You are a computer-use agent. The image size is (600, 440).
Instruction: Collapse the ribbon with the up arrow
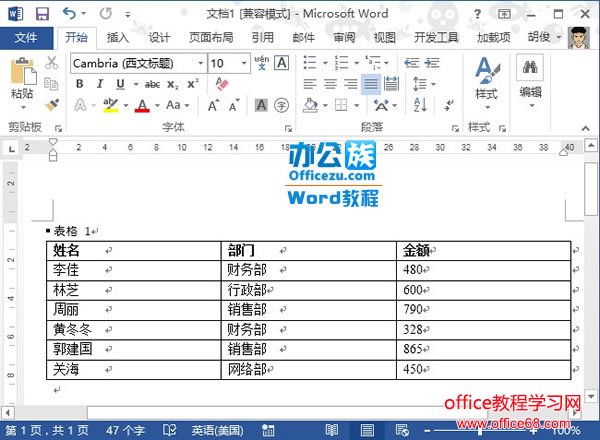coord(585,128)
